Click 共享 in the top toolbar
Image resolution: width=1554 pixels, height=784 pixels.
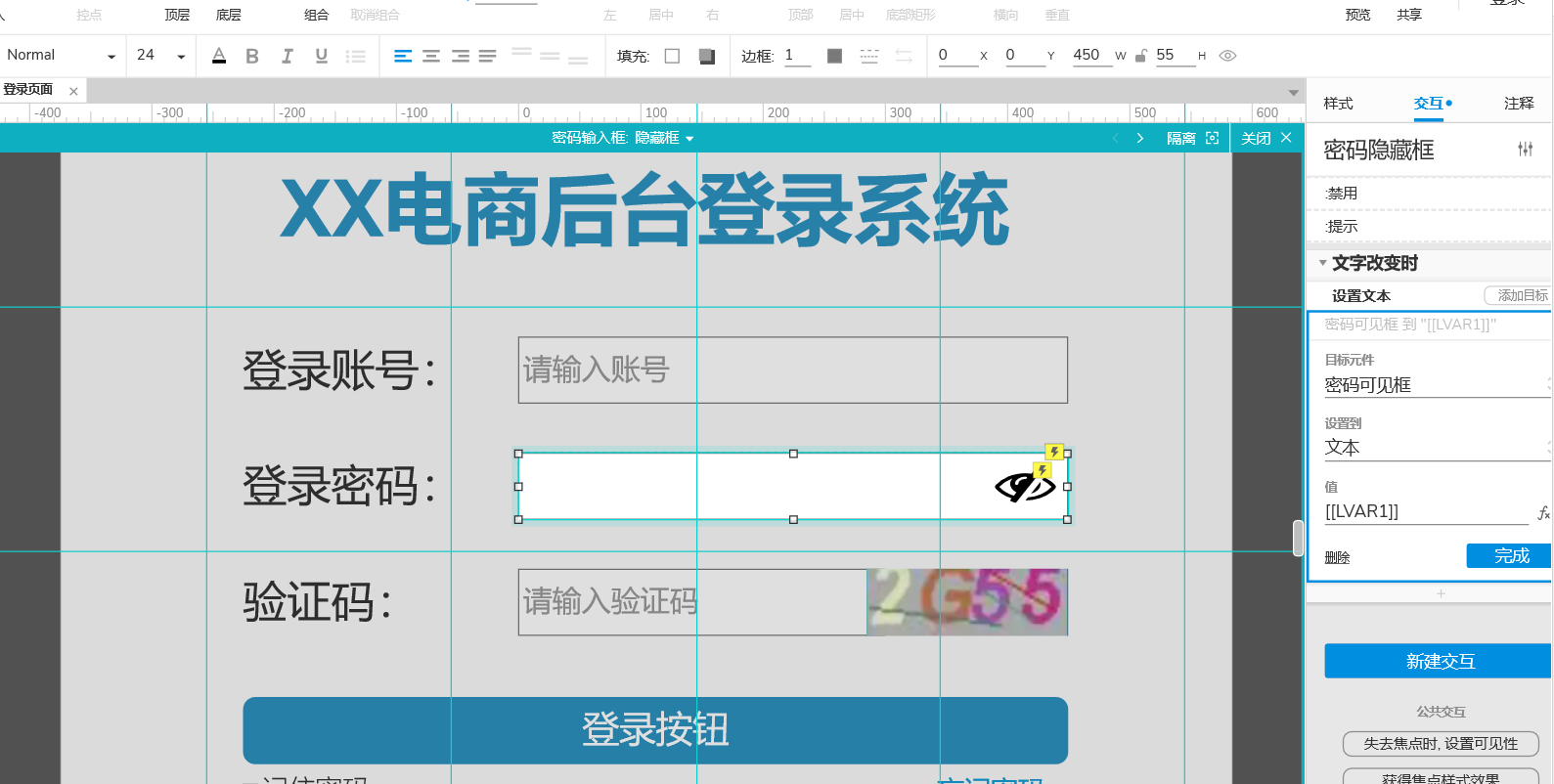click(x=1409, y=15)
